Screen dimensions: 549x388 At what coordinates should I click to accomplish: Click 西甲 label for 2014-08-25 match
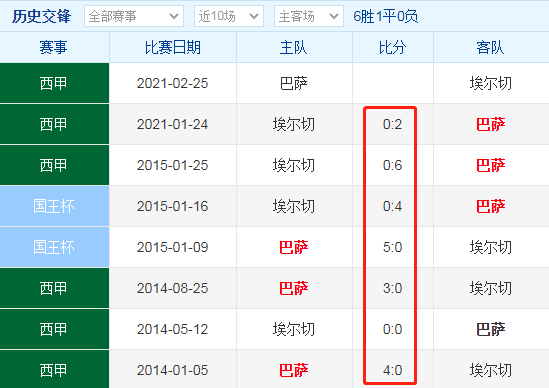[53, 288]
